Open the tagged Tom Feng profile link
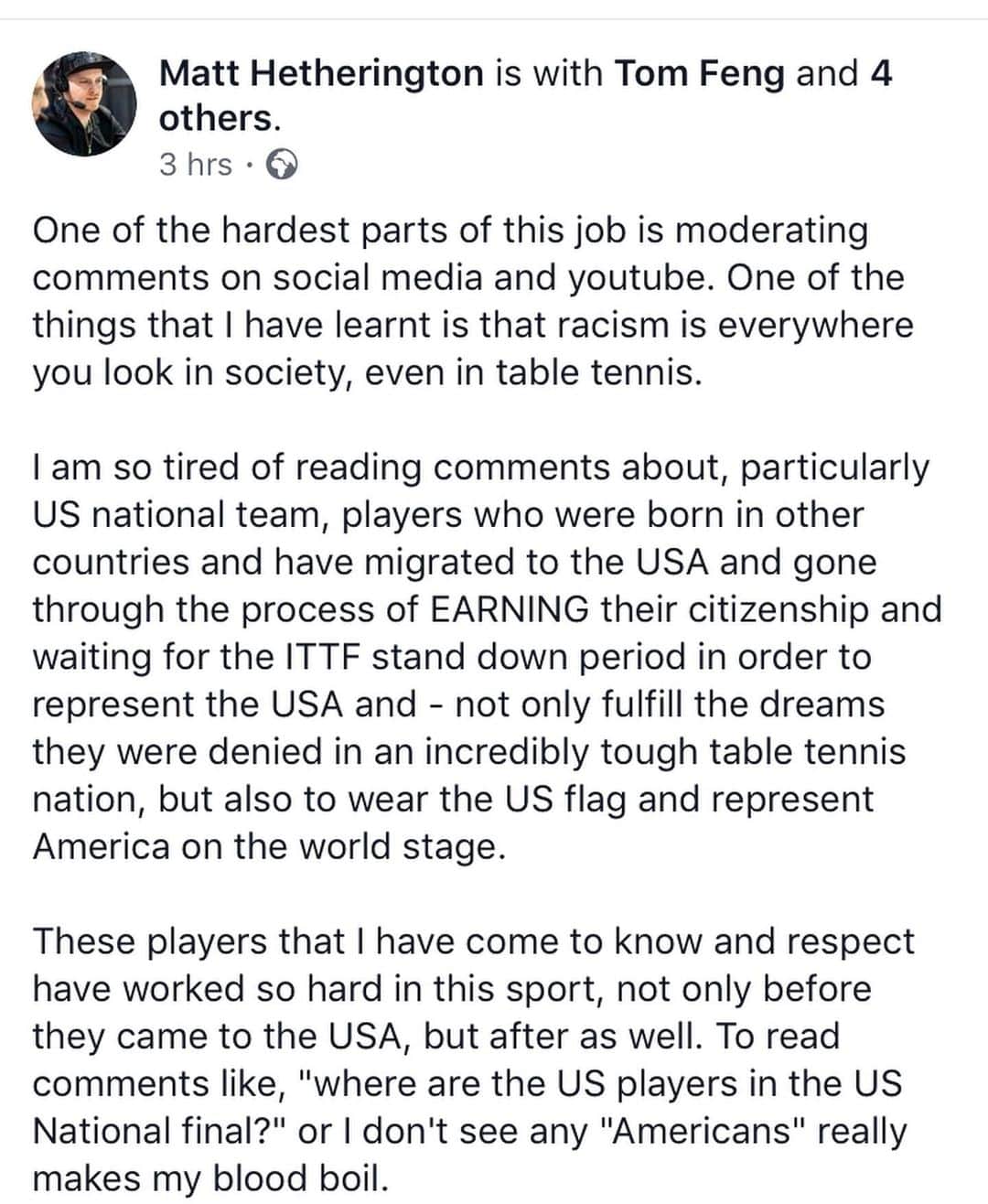This screenshot has width=988, height=1204. (699, 73)
